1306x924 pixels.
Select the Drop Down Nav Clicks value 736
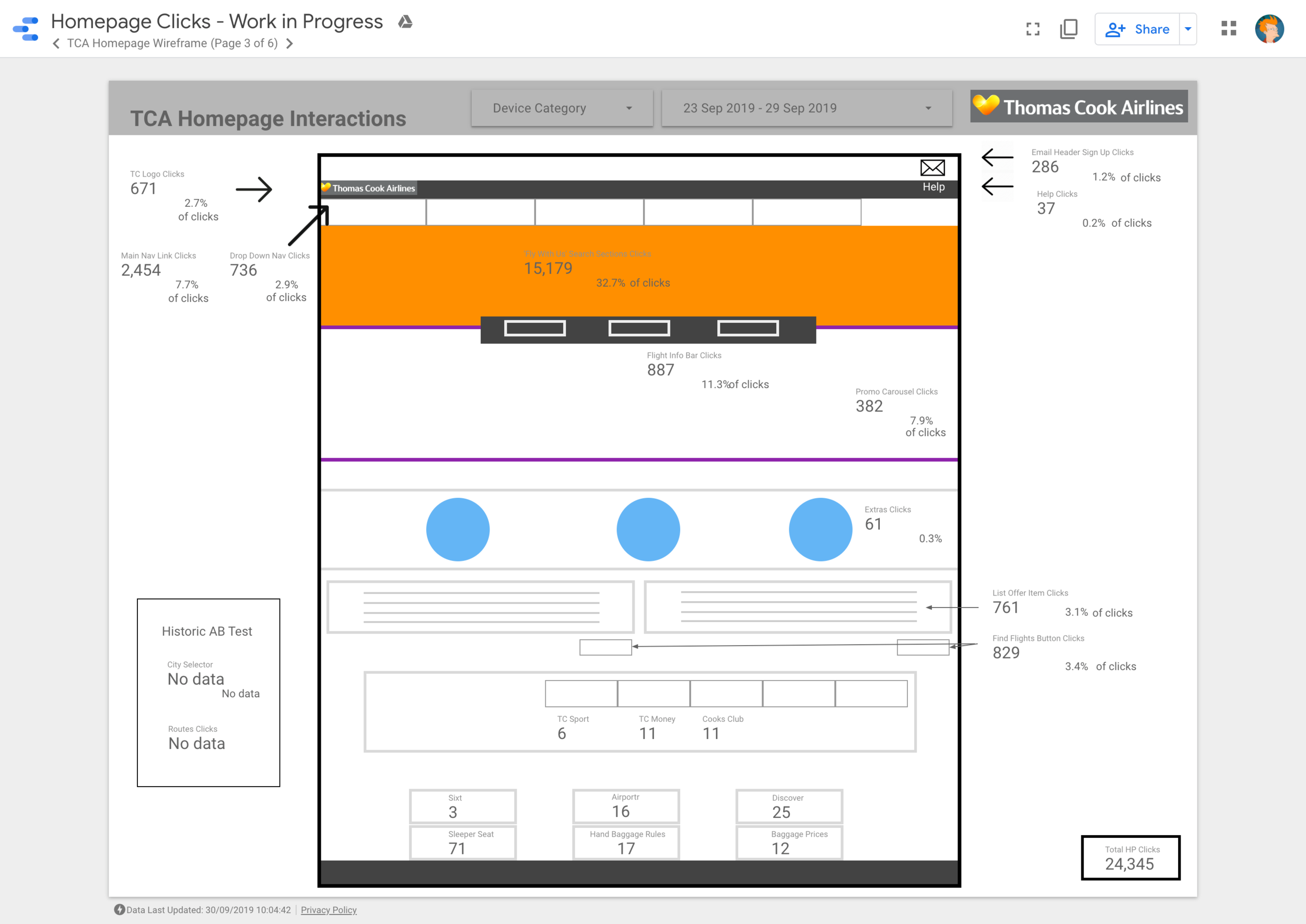coord(243,270)
